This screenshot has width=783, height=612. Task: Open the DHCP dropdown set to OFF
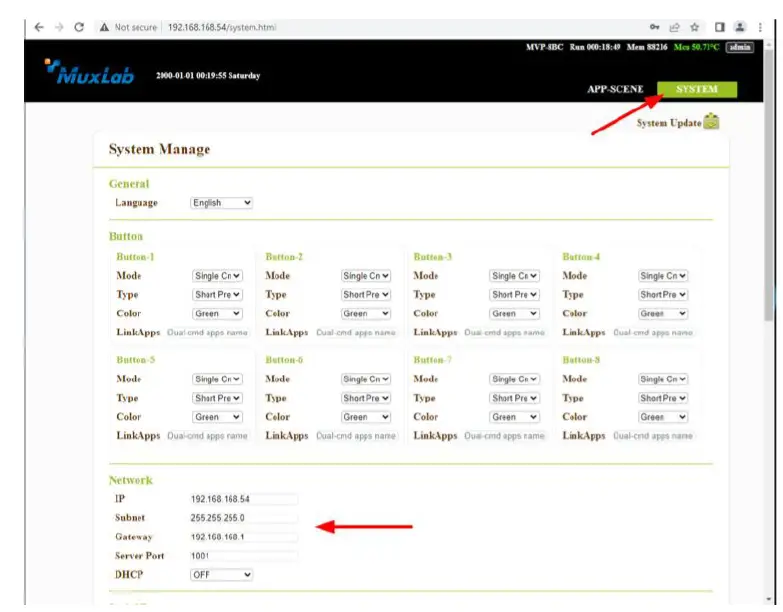(x=221, y=575)
